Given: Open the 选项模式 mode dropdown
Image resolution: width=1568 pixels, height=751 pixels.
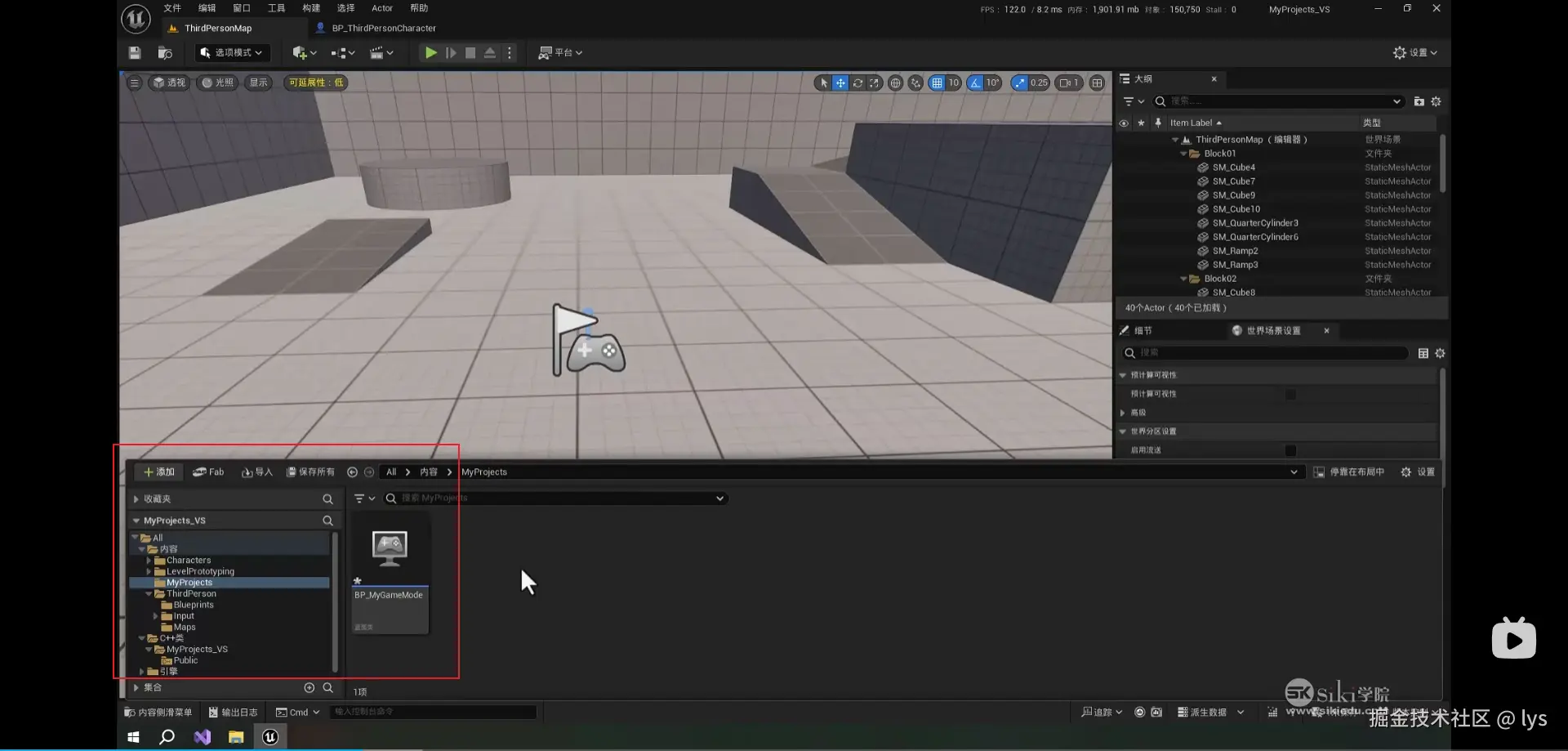Looking at the screenshot, I should click(x=232, y=52).
